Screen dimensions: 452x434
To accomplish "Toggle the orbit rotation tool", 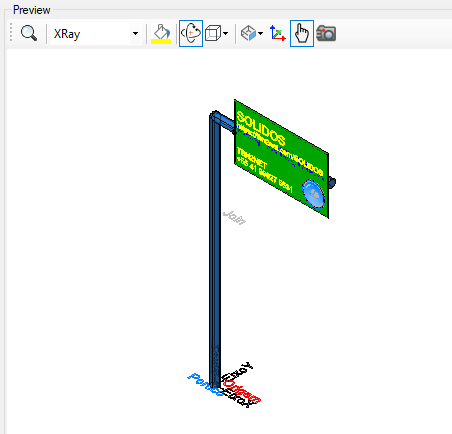I will 191,33.
